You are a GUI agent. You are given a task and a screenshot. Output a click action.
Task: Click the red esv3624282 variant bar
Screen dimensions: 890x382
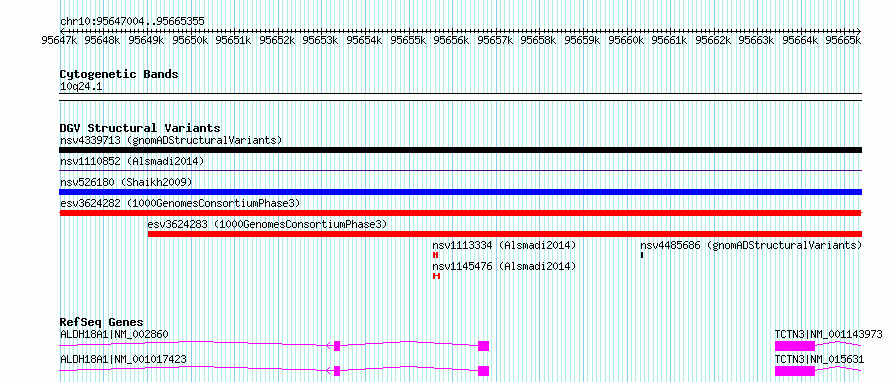tap(460, 213)
